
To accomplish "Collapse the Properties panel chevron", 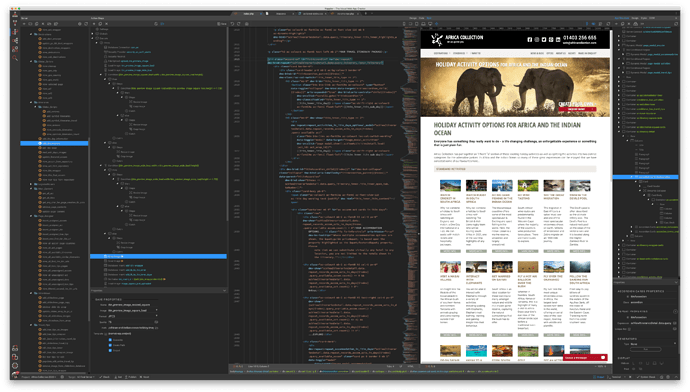I will click(224, 291).
